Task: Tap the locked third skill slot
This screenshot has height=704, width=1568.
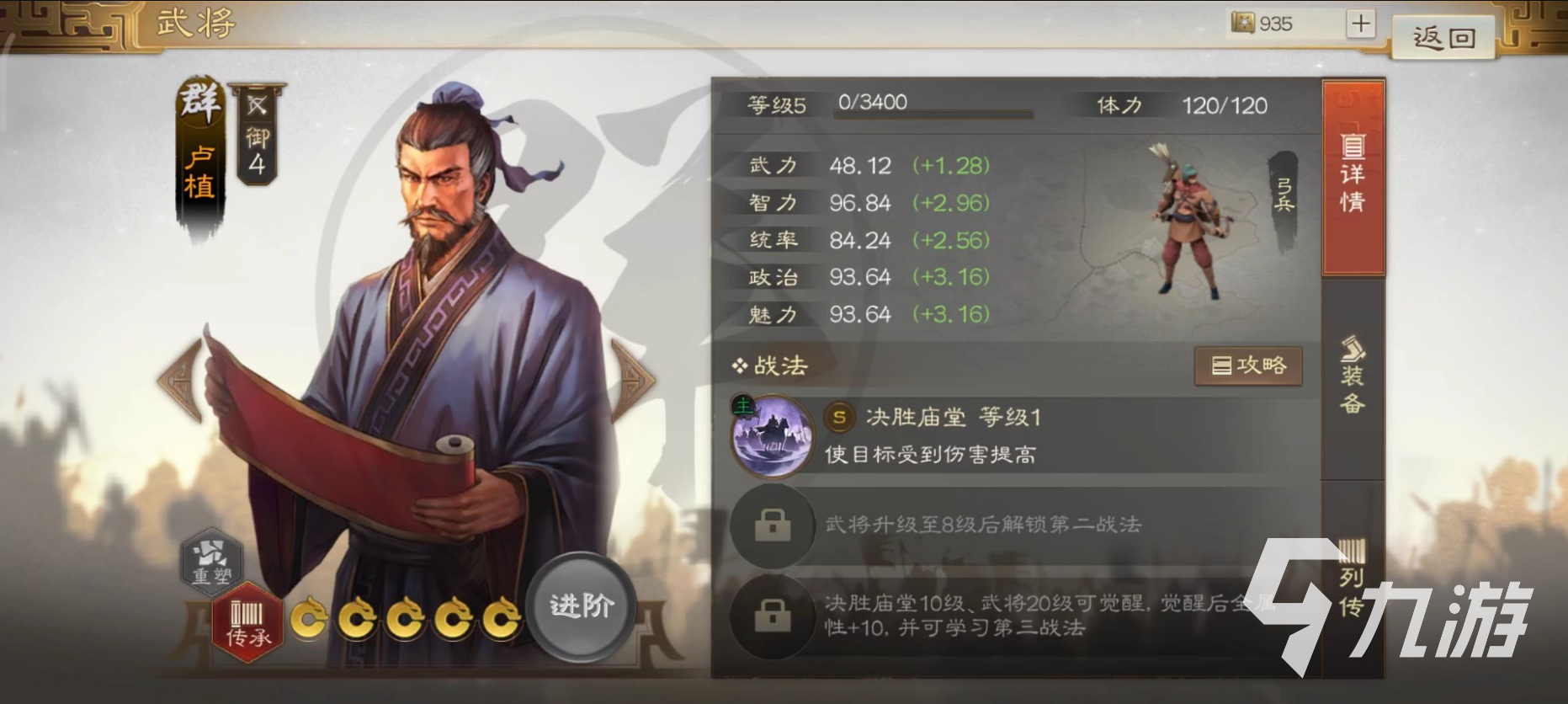Action: (773, 616)
